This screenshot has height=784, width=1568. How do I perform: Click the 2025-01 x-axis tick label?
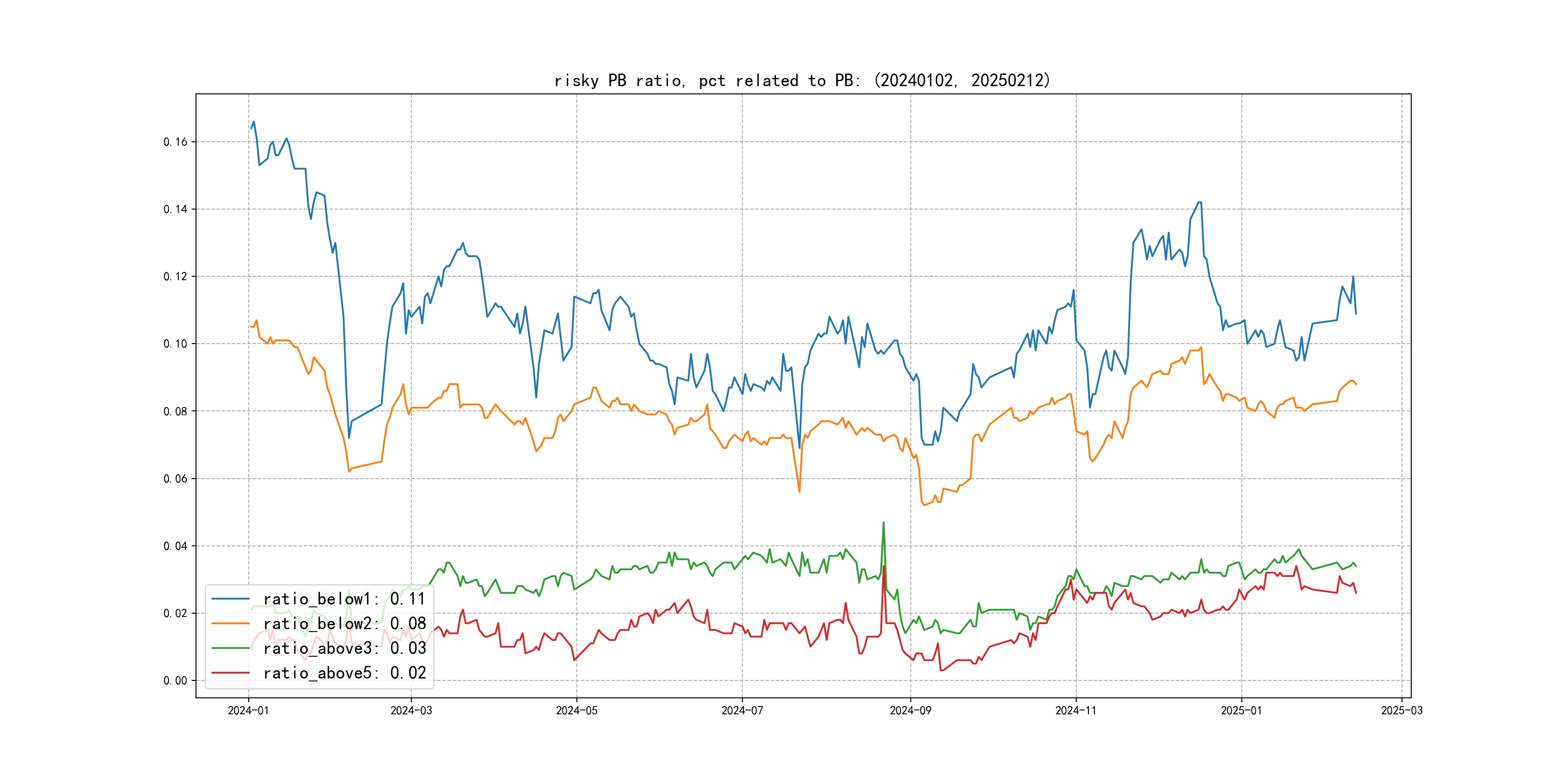pyautogui.click(x=1241, y=710)
